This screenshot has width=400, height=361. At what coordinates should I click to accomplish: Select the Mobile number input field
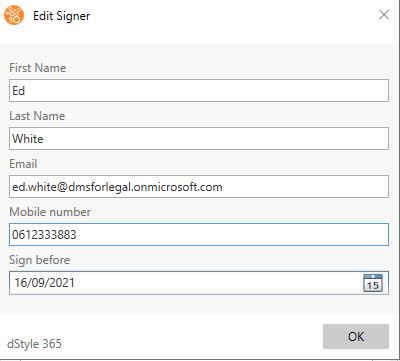click(199, 235)
